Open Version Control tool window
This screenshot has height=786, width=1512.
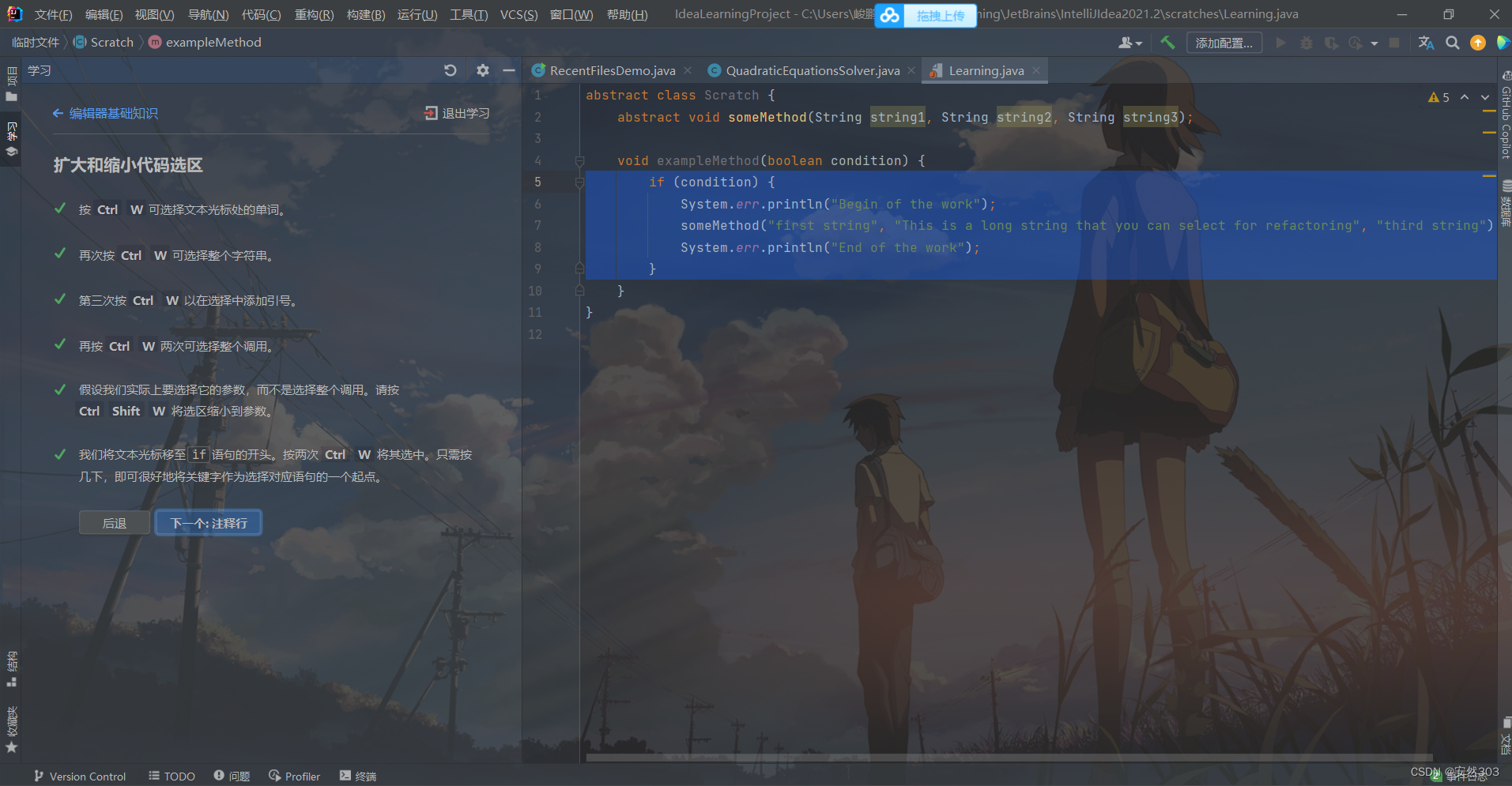point(80,776)
